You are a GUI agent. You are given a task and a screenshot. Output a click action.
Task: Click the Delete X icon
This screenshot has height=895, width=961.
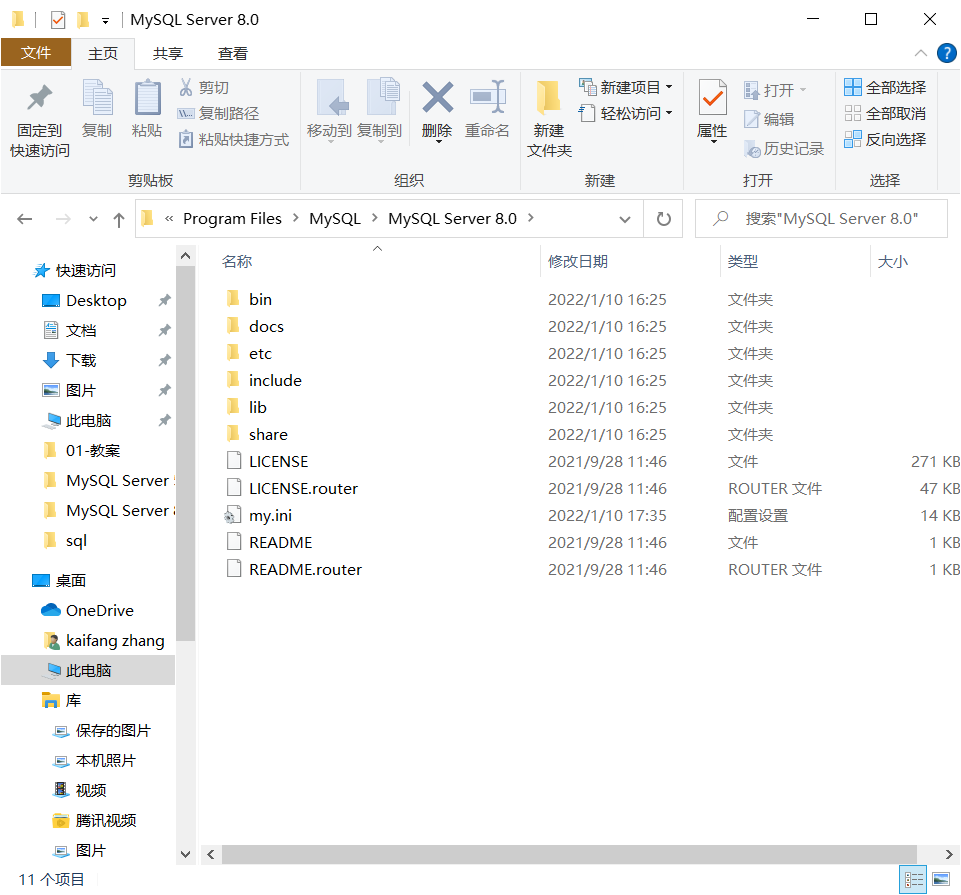[x=438, y=98]
